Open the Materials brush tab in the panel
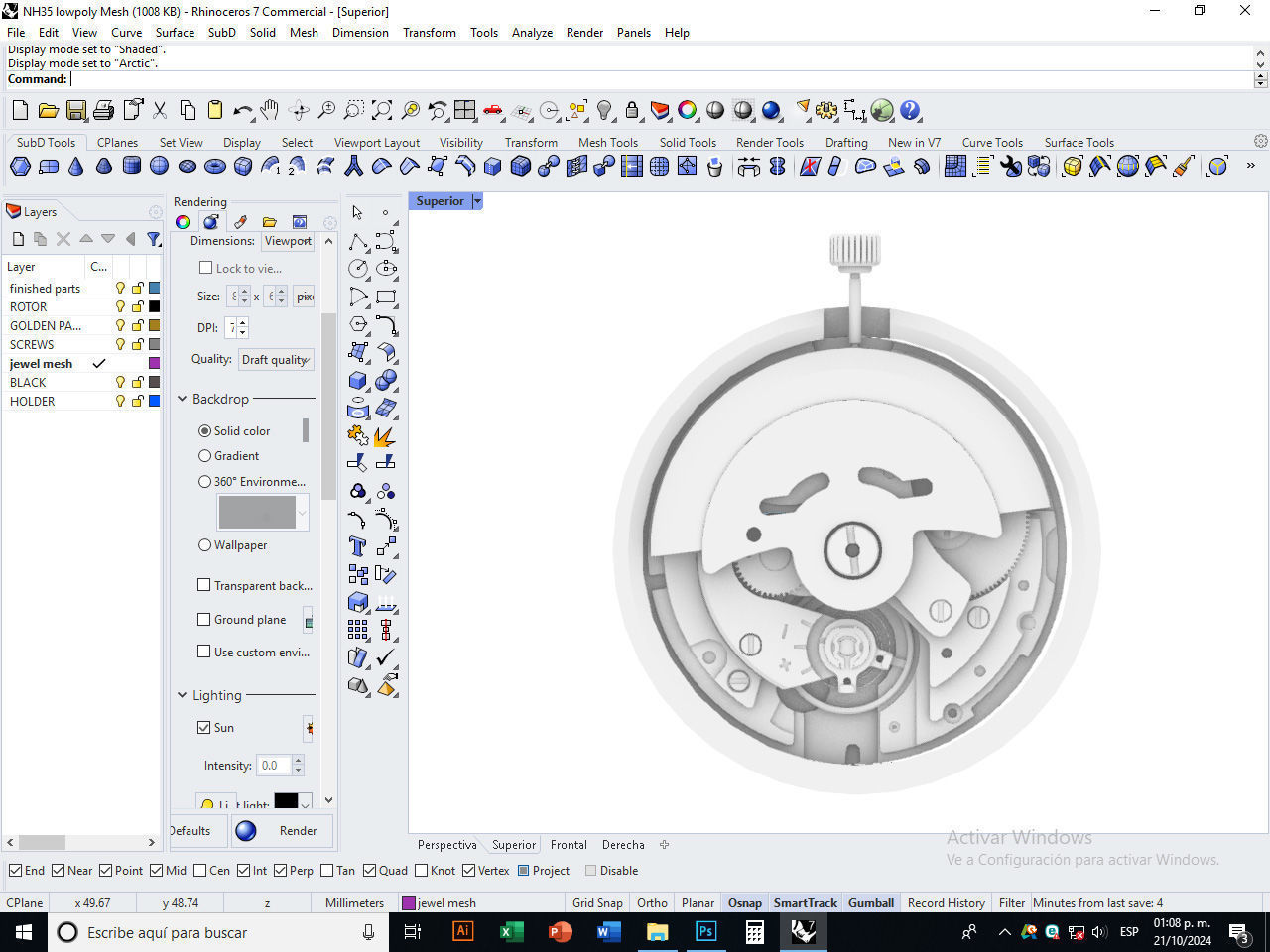The width and height of the screenshot is (1270, 952). (240, 221)
